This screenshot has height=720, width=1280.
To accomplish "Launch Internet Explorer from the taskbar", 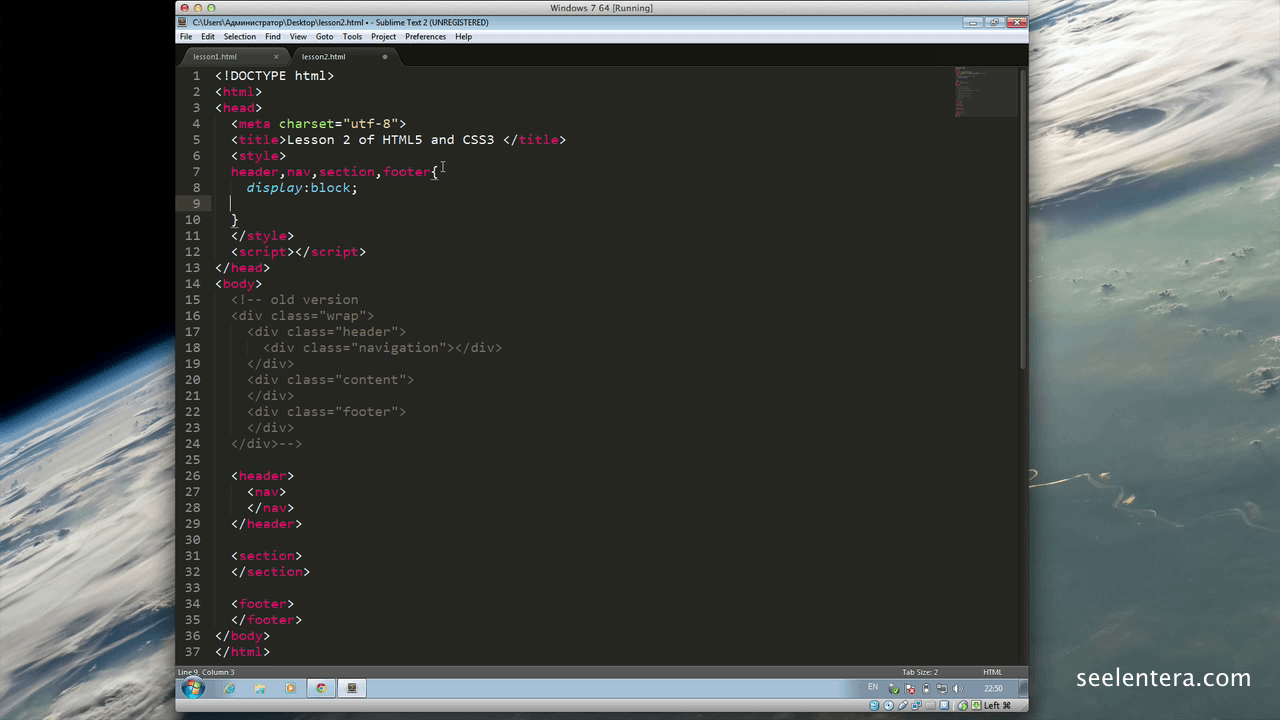I will pos(230,688).
